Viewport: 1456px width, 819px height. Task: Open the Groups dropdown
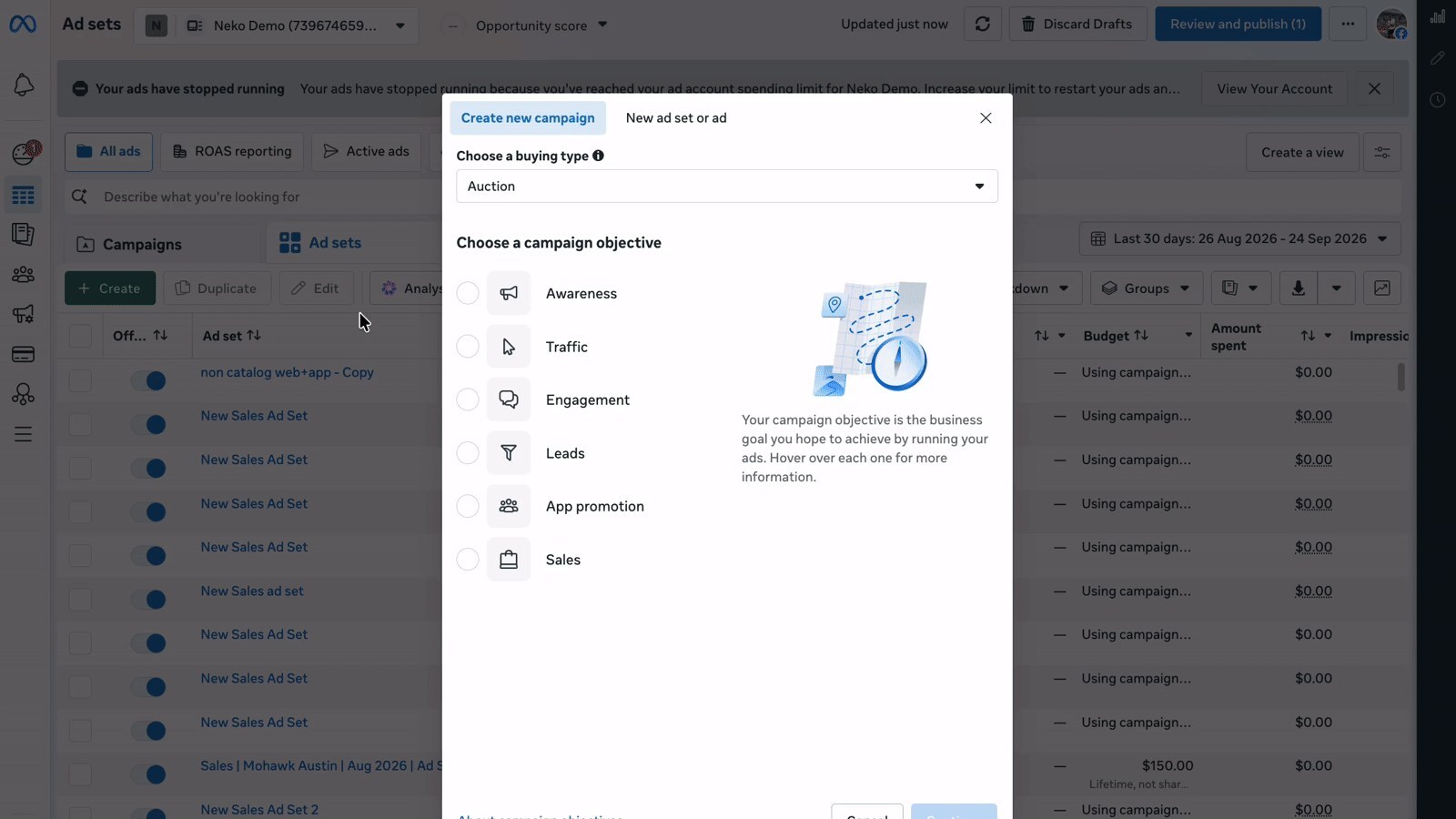tap(1147, 288)
